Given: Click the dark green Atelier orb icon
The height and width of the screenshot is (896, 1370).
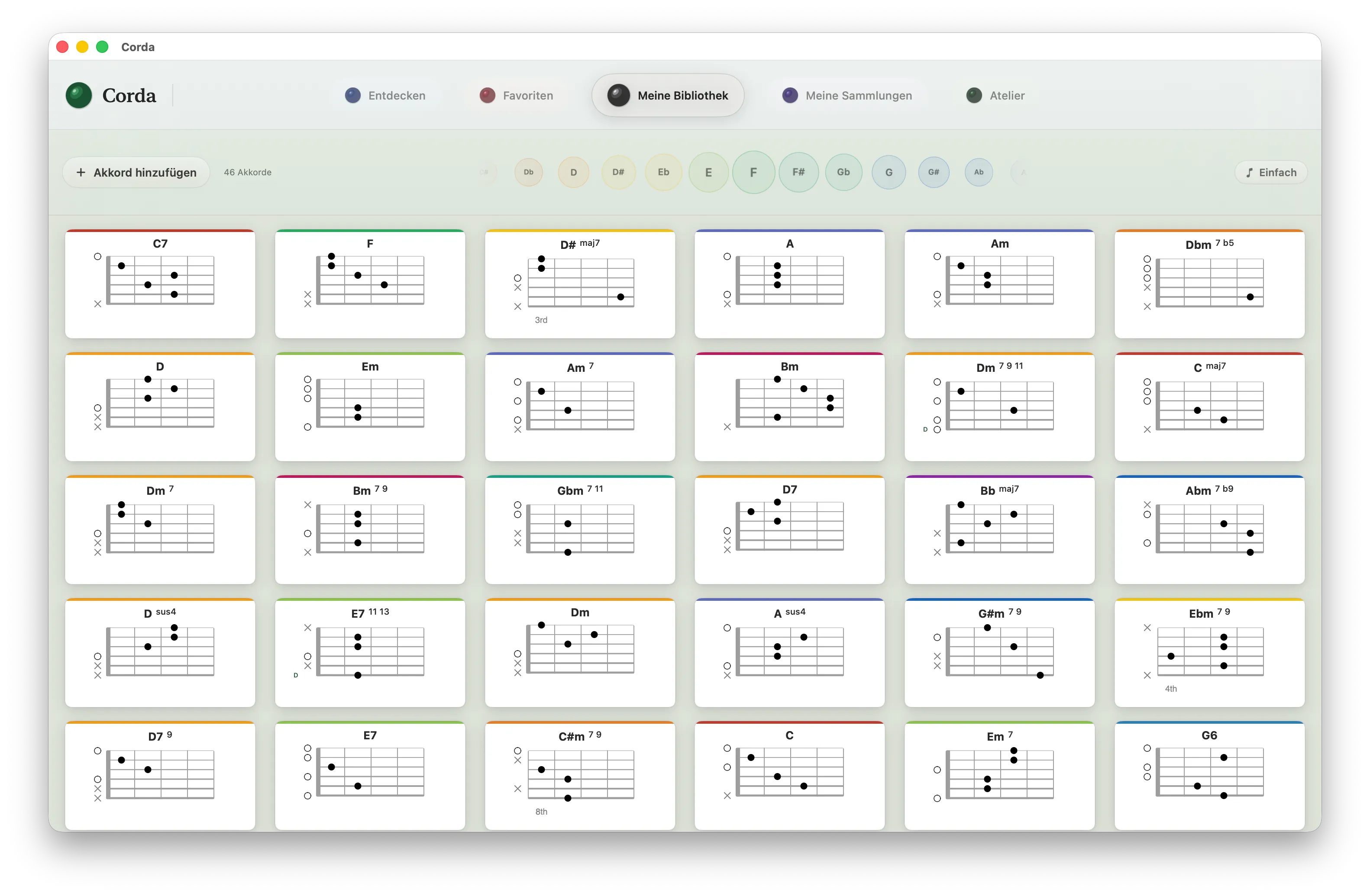Looking at the screenshot, I should [974, 96].
